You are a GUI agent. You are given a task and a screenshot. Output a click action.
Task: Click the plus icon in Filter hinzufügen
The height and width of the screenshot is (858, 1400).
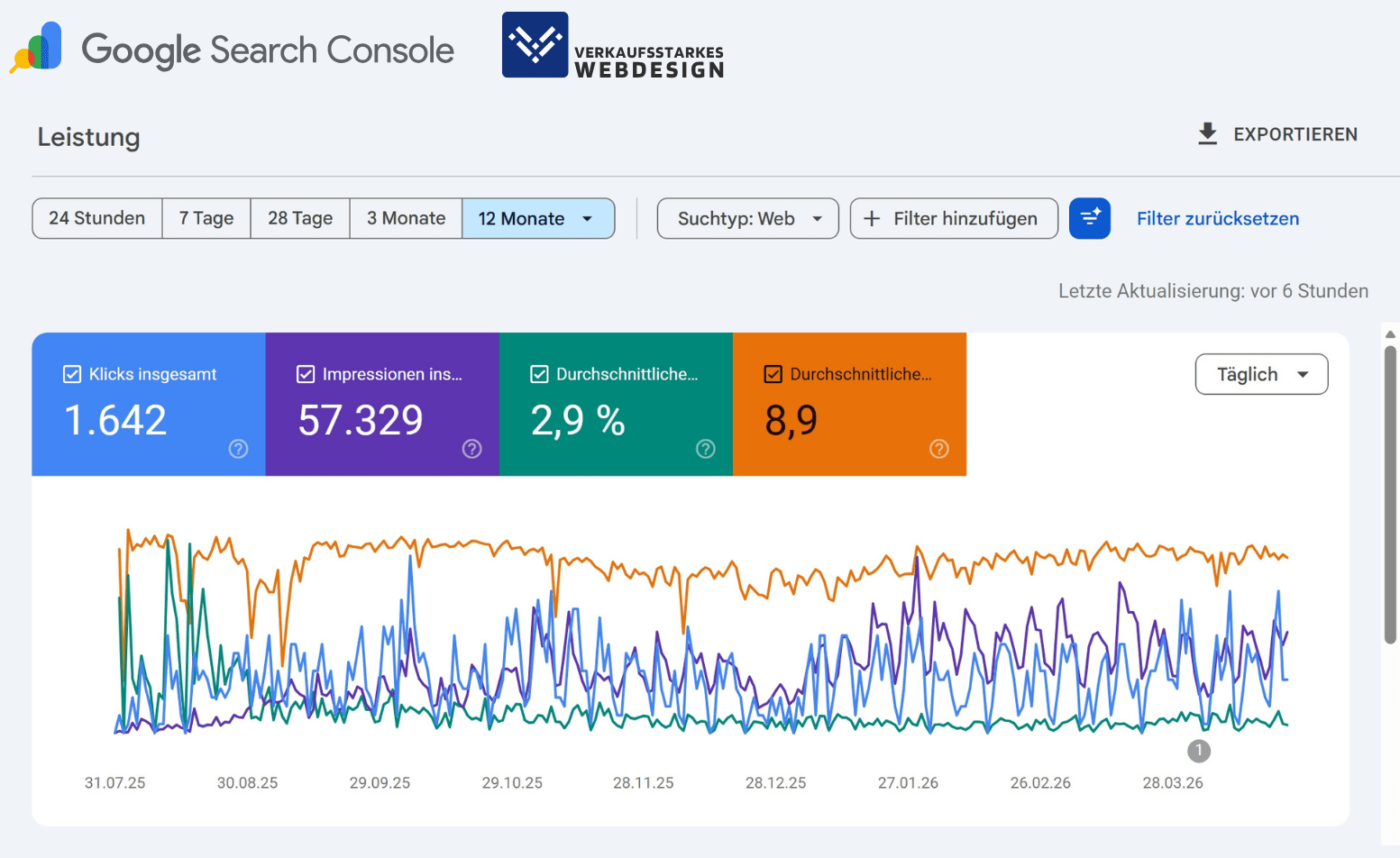click(x=871, y=218)
